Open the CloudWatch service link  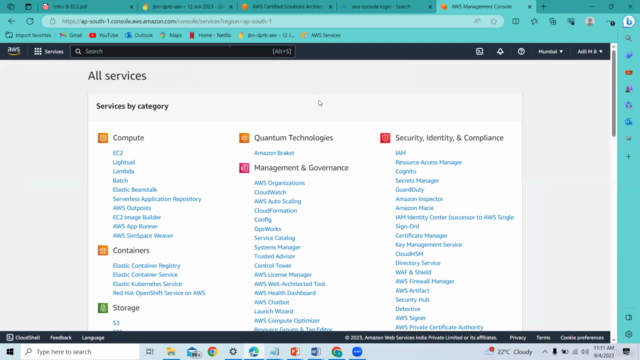[270, 192]
